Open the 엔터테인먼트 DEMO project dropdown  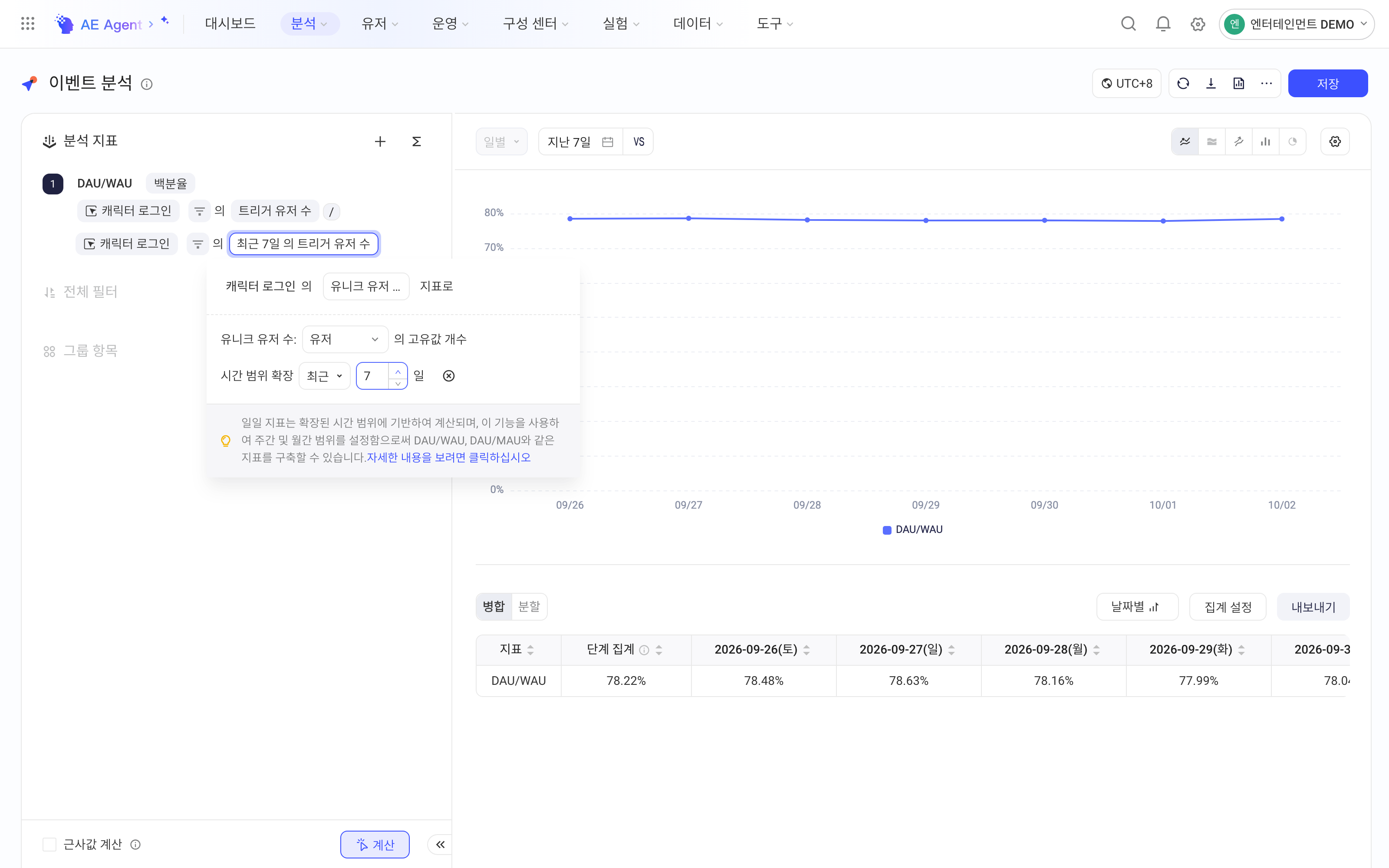(x=1296, y=24)
